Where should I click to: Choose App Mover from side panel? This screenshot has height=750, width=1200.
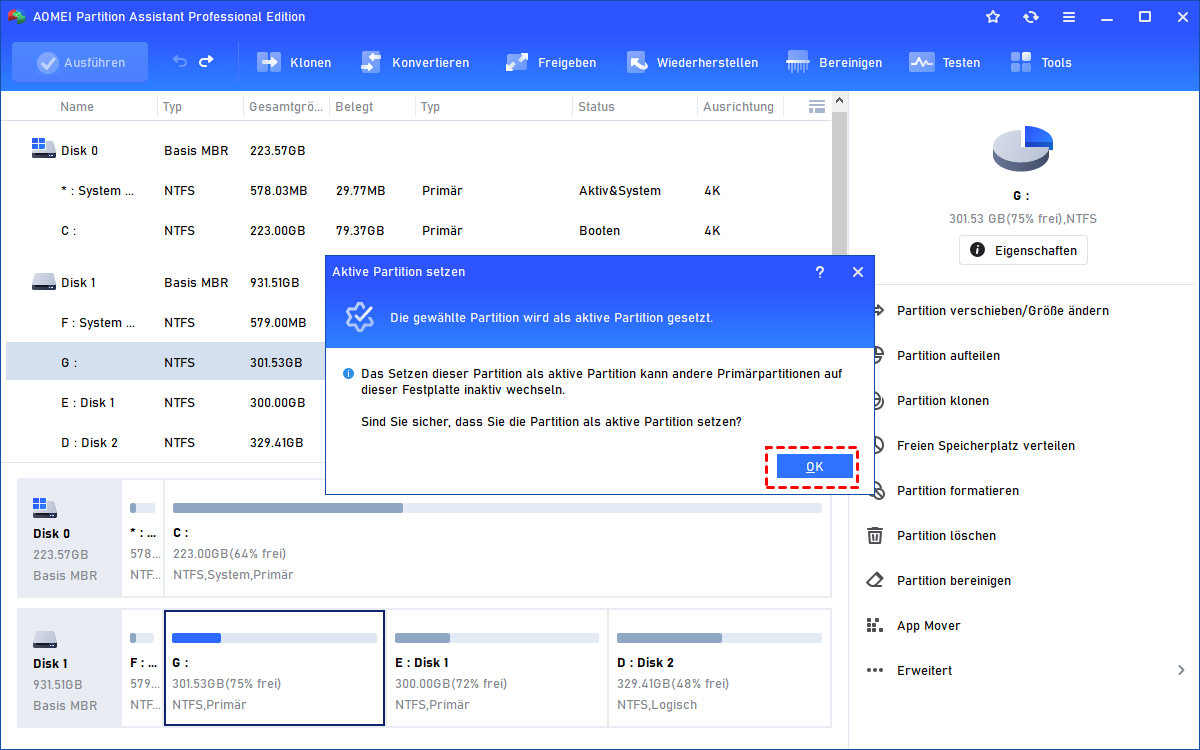click(x=928, y=626)
